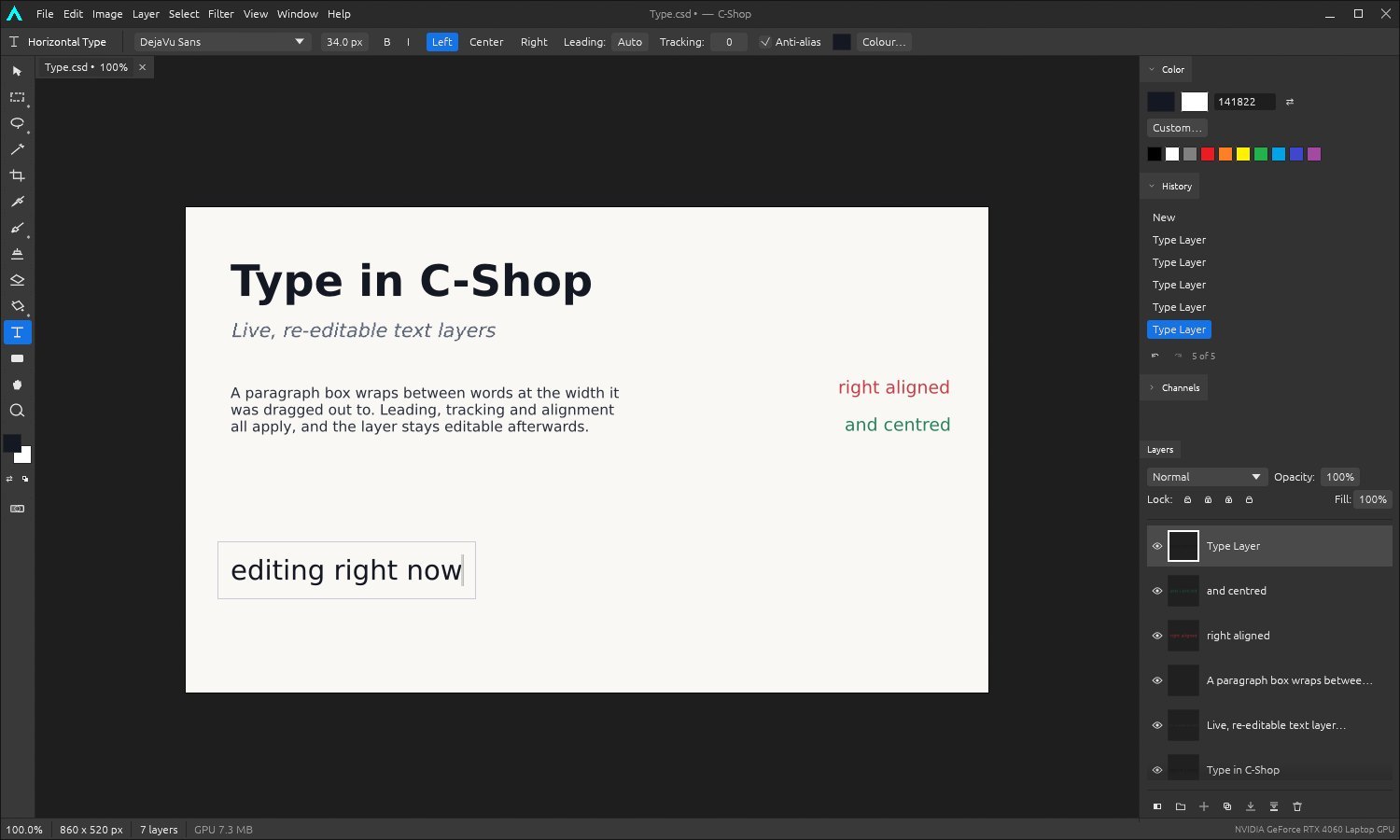Switch to the Type.csd document tab
The height and width of the screenshot is (840, 1400).
86,67
